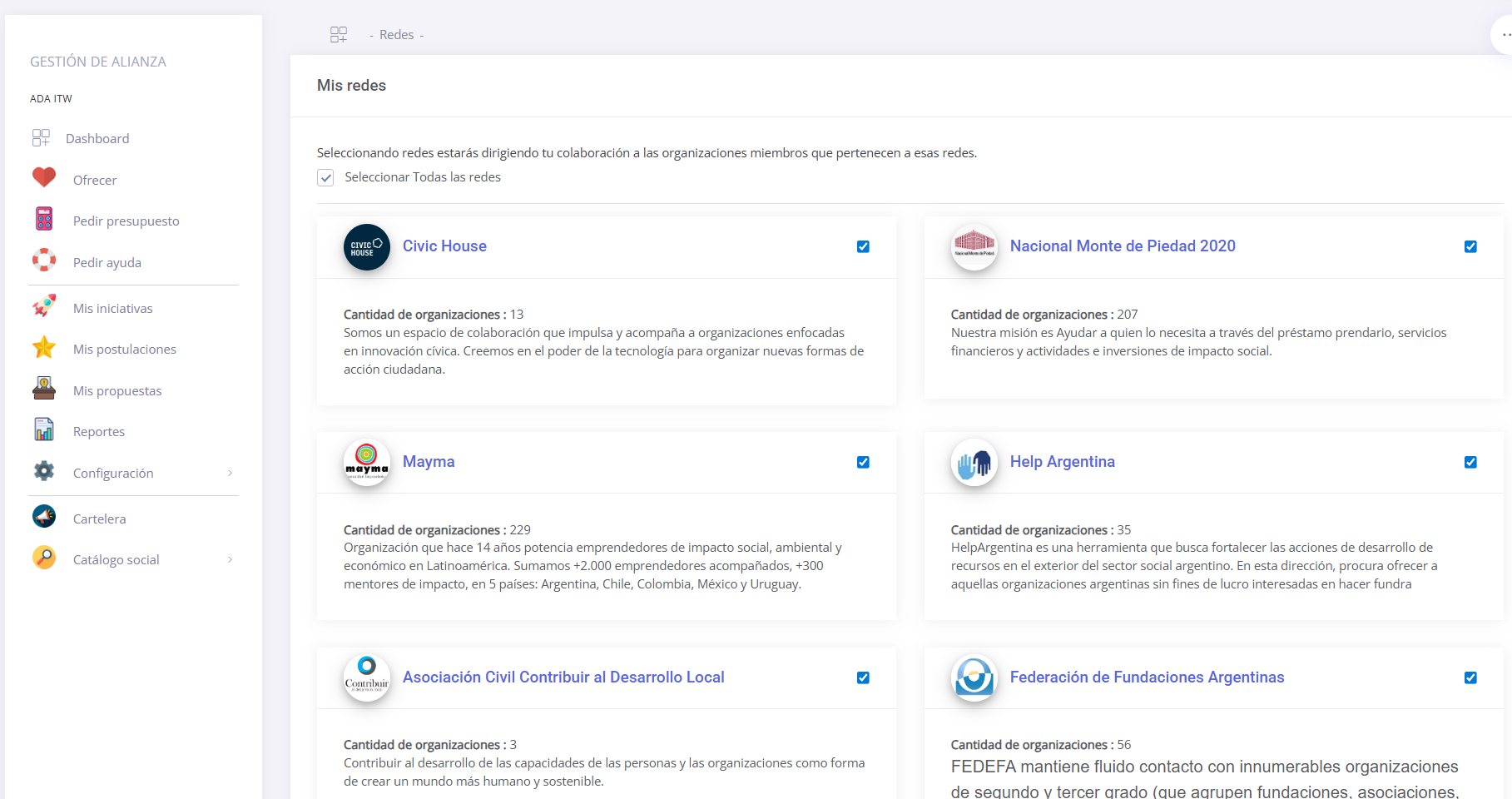Click the star icon for Mis postulaciones
The height and width of the screenshot is (799, 1512).
(x=43, y=347)
